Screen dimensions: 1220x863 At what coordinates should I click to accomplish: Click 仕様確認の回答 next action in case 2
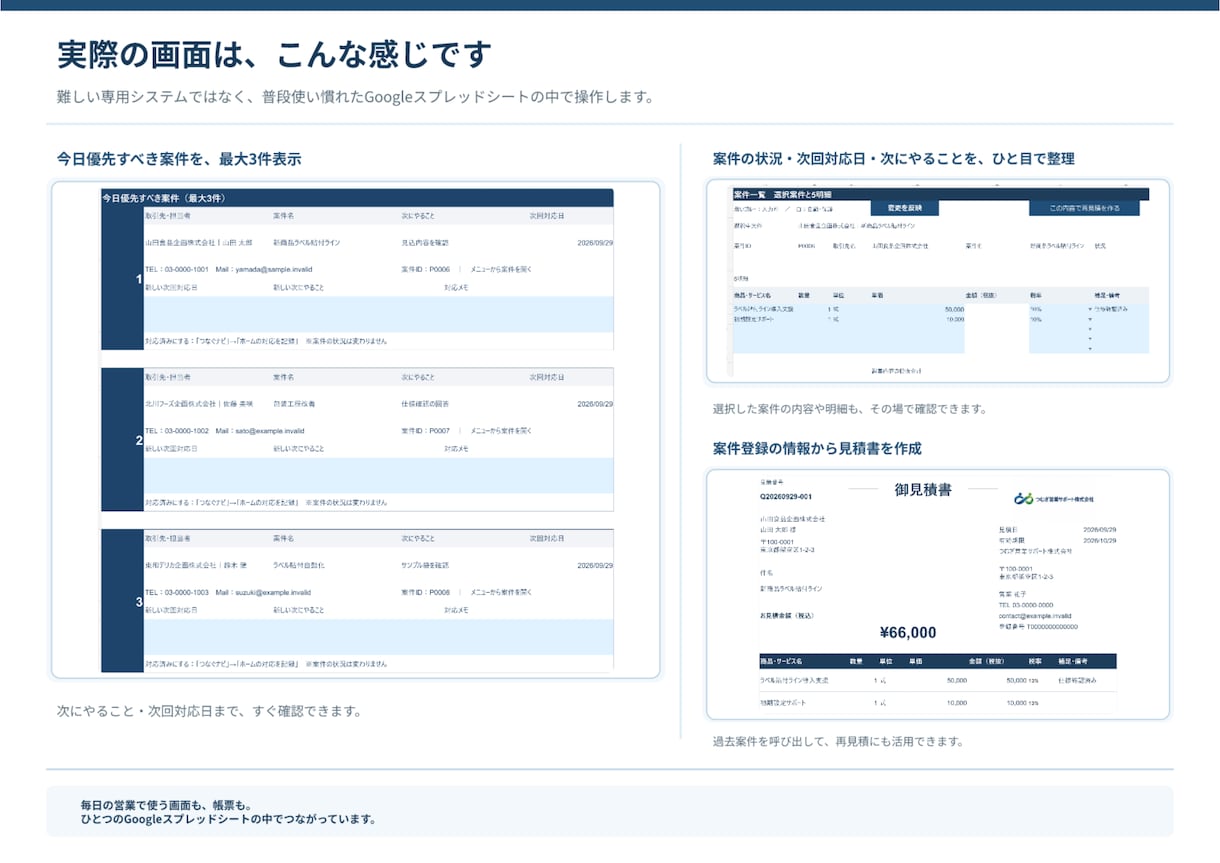pyautogui.click(x=425, y=403)
